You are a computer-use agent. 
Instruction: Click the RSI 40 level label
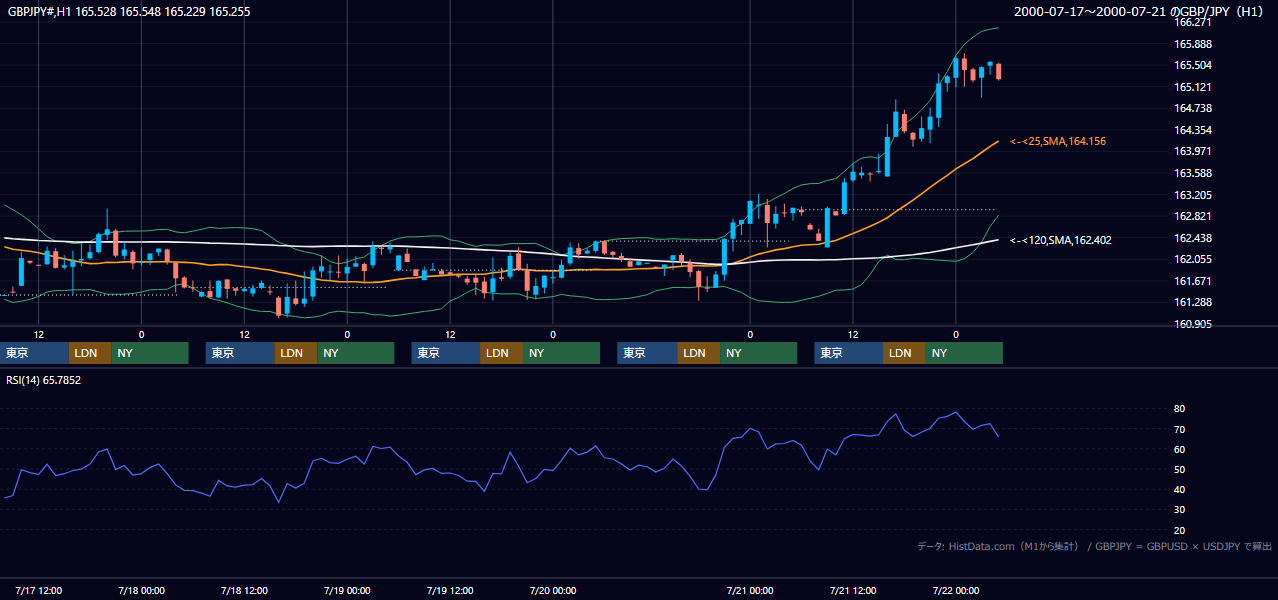click(1180, 489)
